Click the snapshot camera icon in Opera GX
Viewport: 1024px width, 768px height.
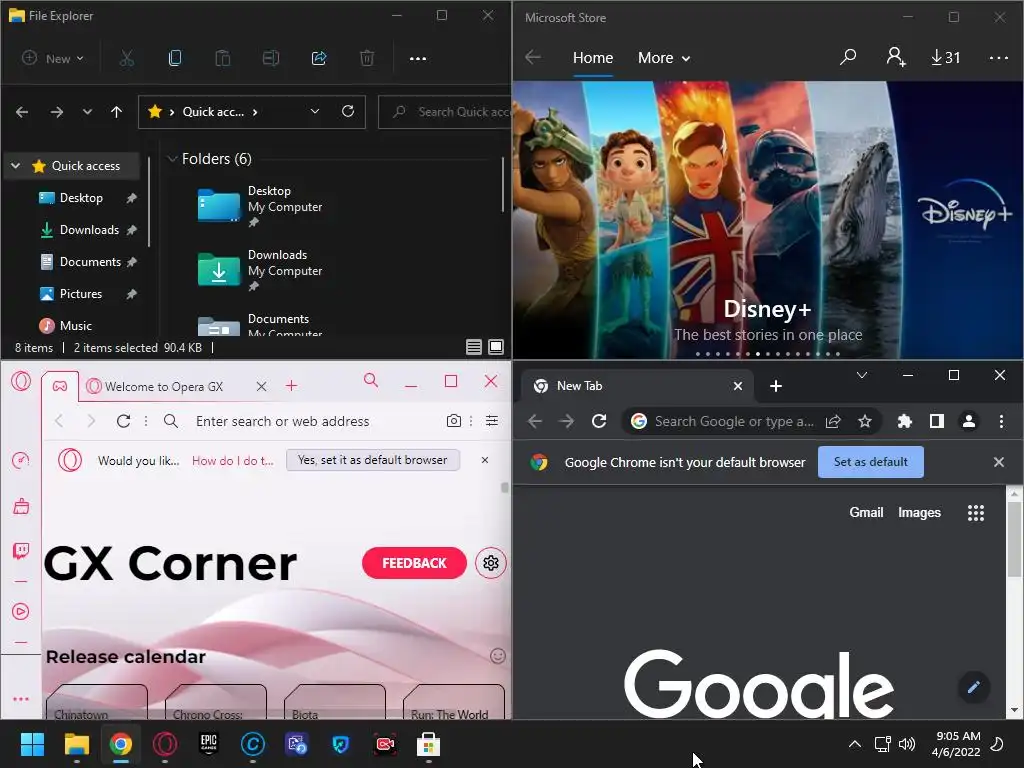click(x=454, y=421)
